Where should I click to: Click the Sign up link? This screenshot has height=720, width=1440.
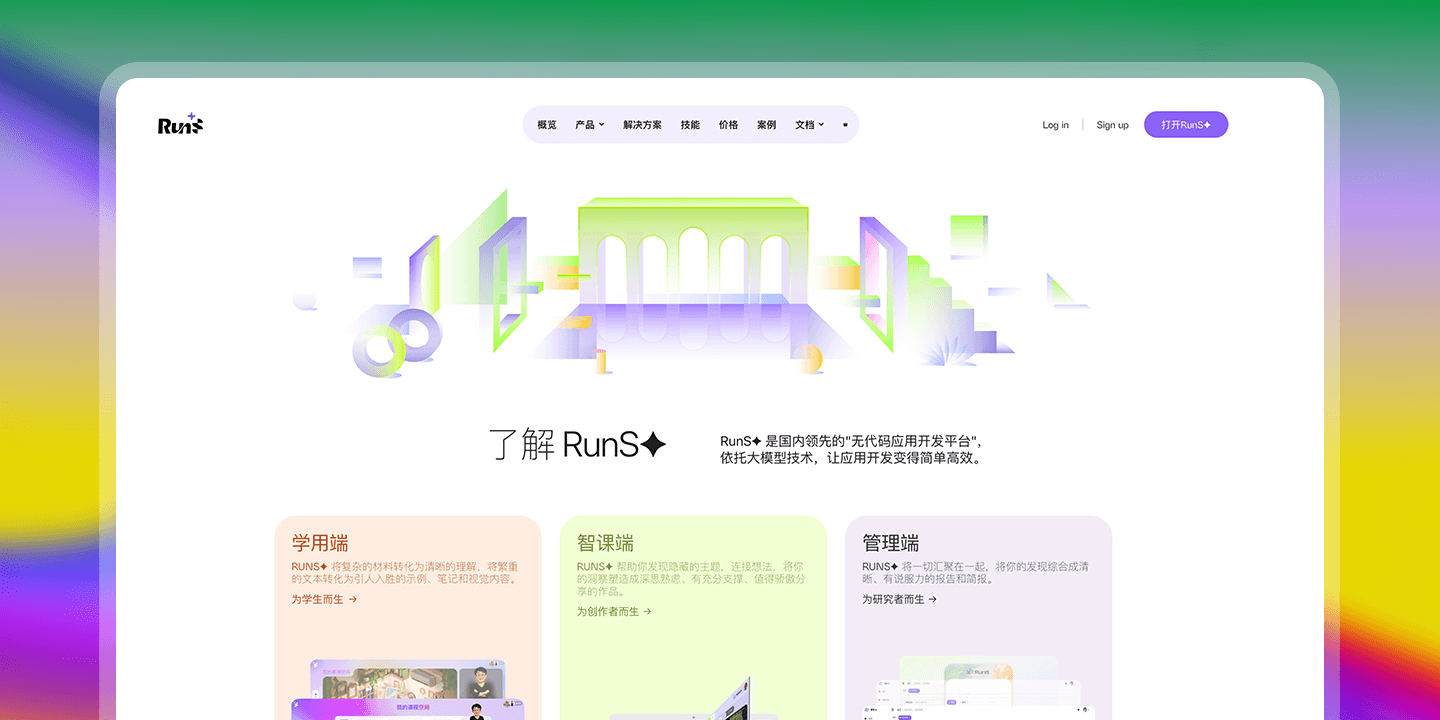1112,125
